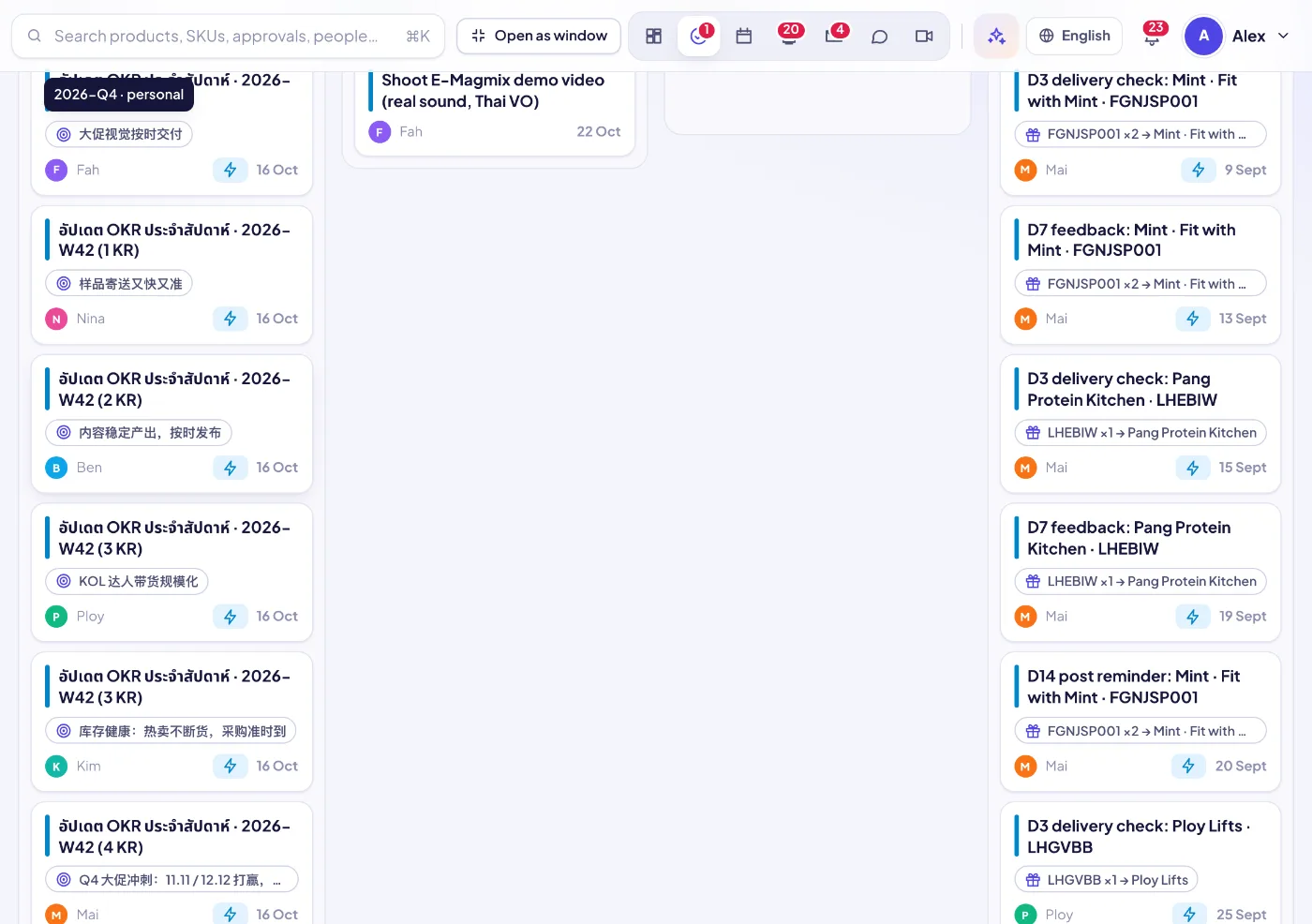1312x924 pixels.
Task: Open the calendar icon in top bar
Action: 744,36
